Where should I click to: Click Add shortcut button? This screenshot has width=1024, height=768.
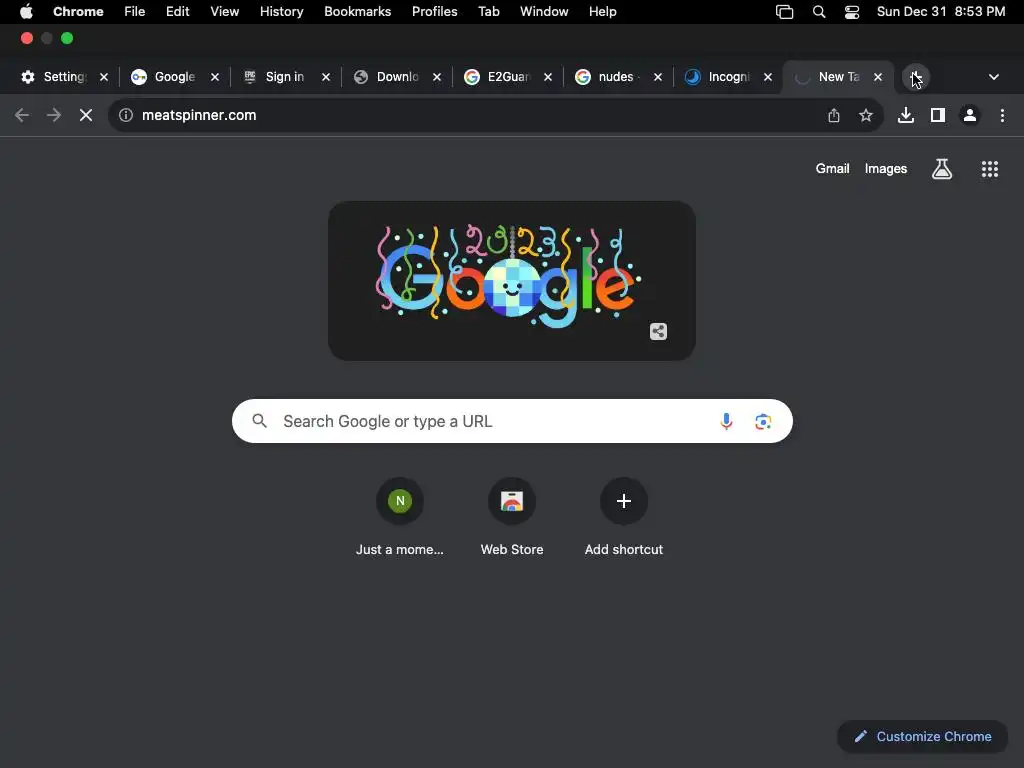pyautogui.click(x=624, y=518)
